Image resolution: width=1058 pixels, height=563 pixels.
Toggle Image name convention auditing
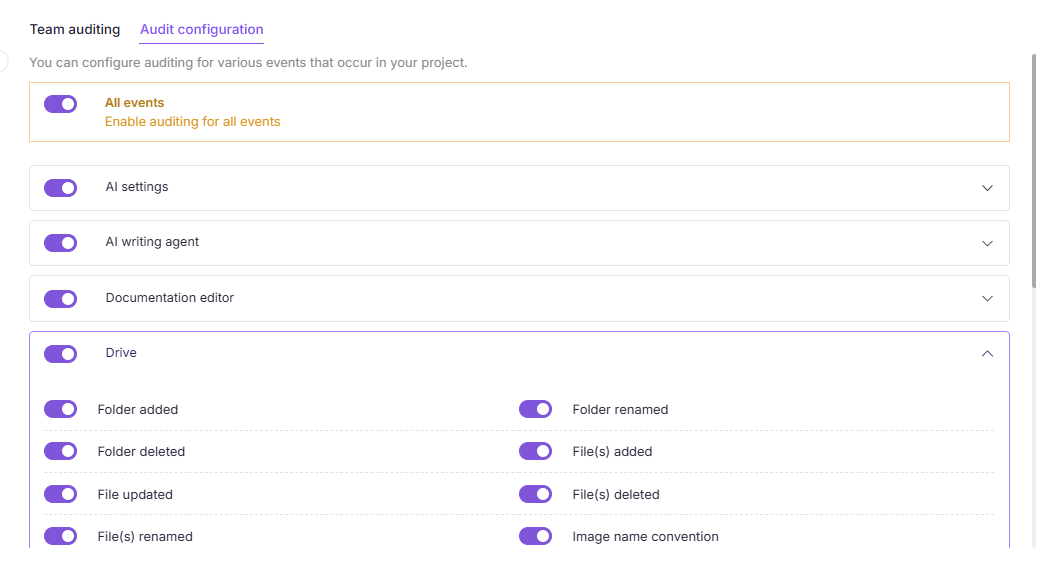point(536,536)
